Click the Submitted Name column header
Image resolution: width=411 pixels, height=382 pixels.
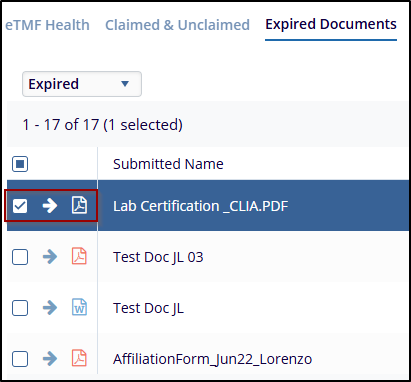(168, 164)
